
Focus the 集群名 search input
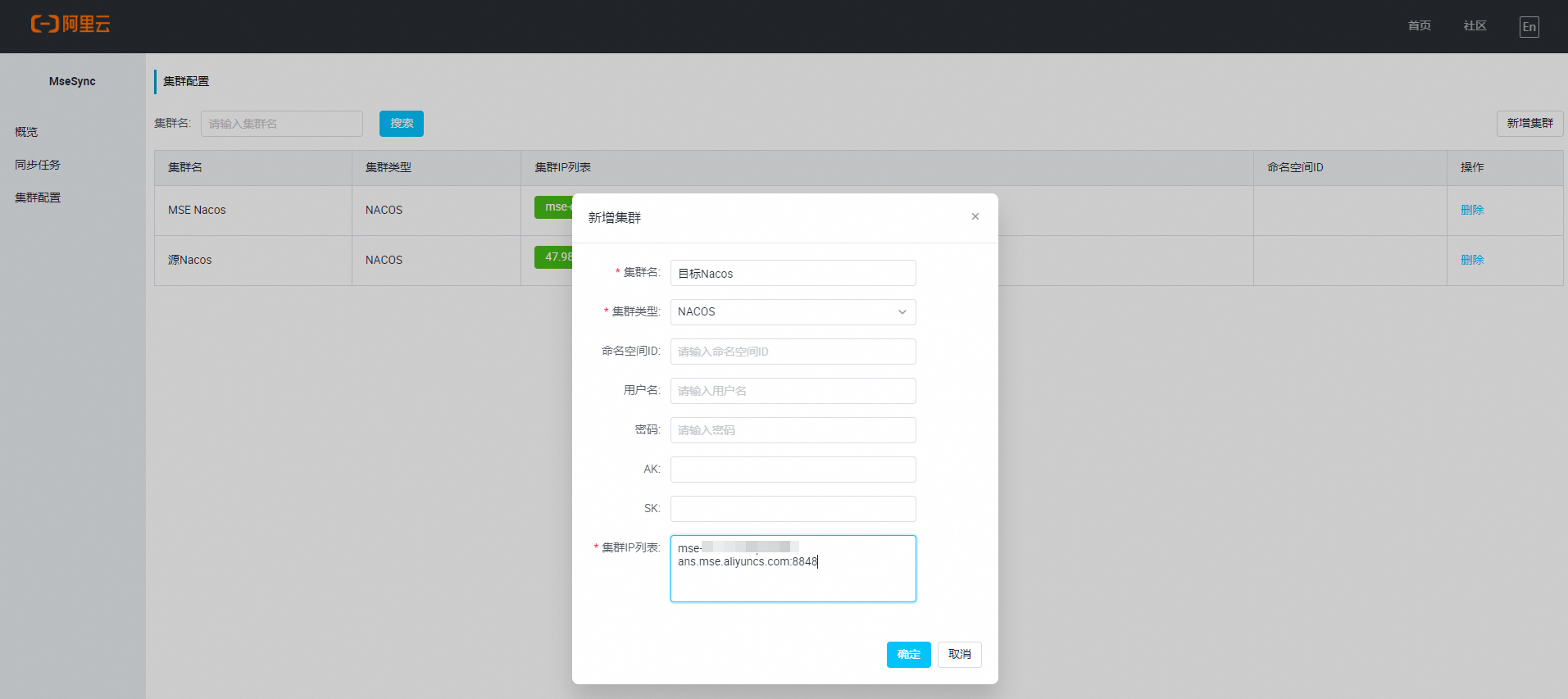pyautogui.click(x=282, y=124)
